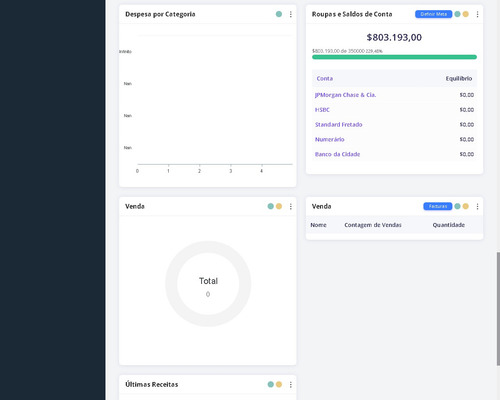Click the blue Faturas button
This screenshot has height=400, width=500.
[438, 206]
